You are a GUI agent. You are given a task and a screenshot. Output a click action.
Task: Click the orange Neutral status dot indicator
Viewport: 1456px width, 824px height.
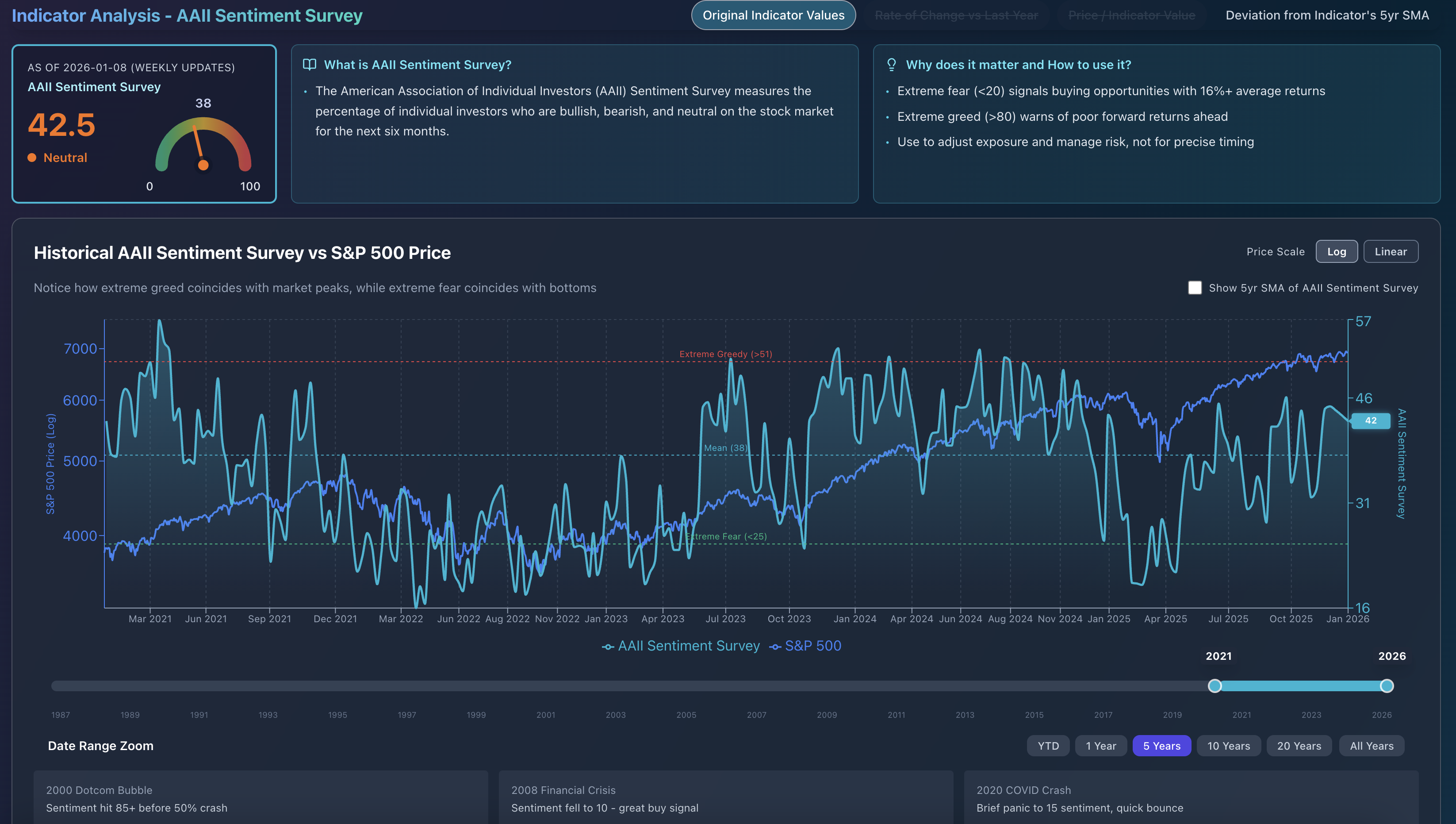(x=32, y=158)
